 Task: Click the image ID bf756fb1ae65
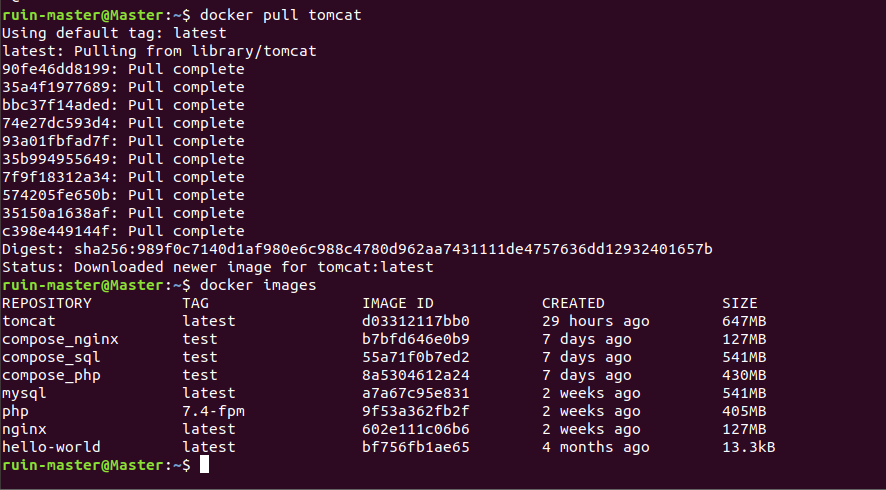click(x=415, y=447)
